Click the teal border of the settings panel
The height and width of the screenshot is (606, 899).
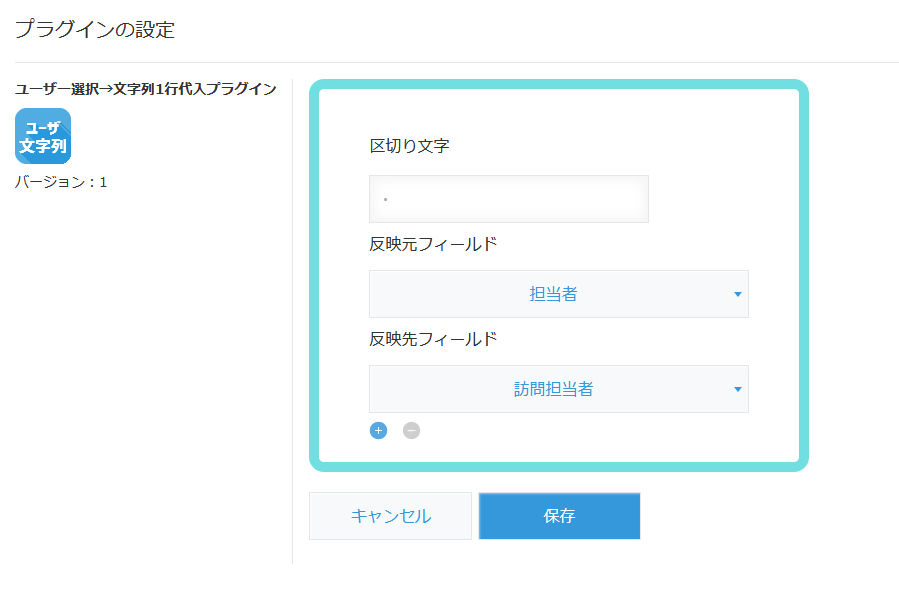click(559, 84)
